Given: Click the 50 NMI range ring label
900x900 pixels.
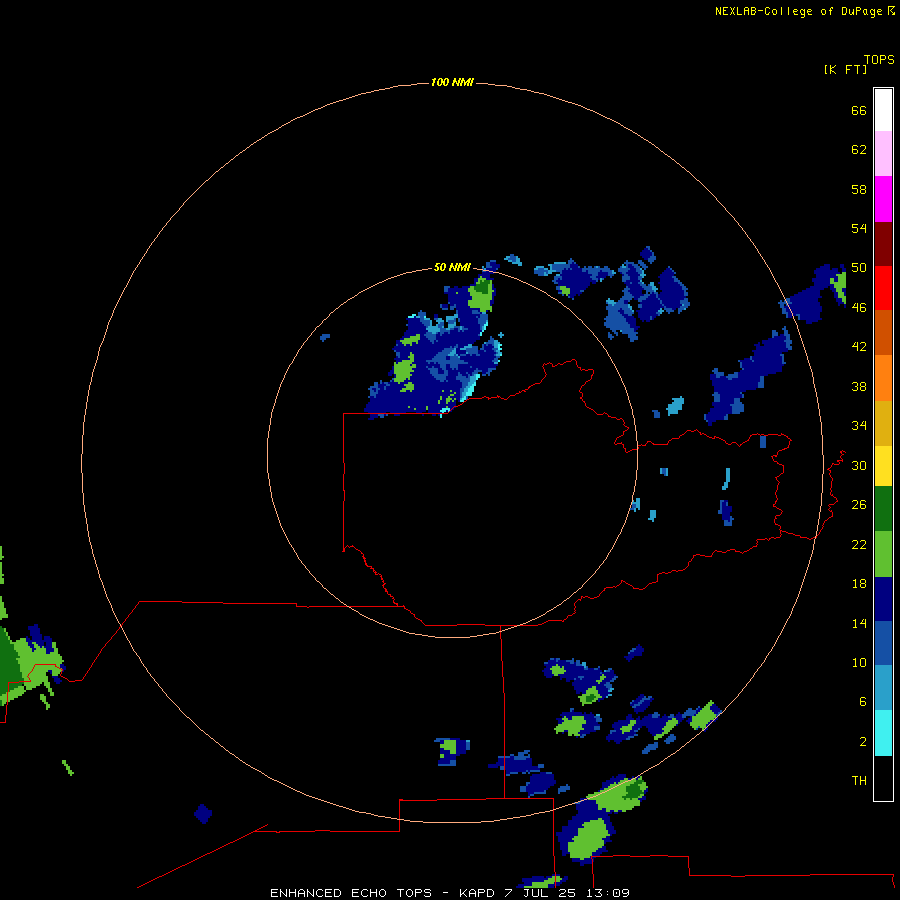Looking at the screenshot, I should (452, 267).
